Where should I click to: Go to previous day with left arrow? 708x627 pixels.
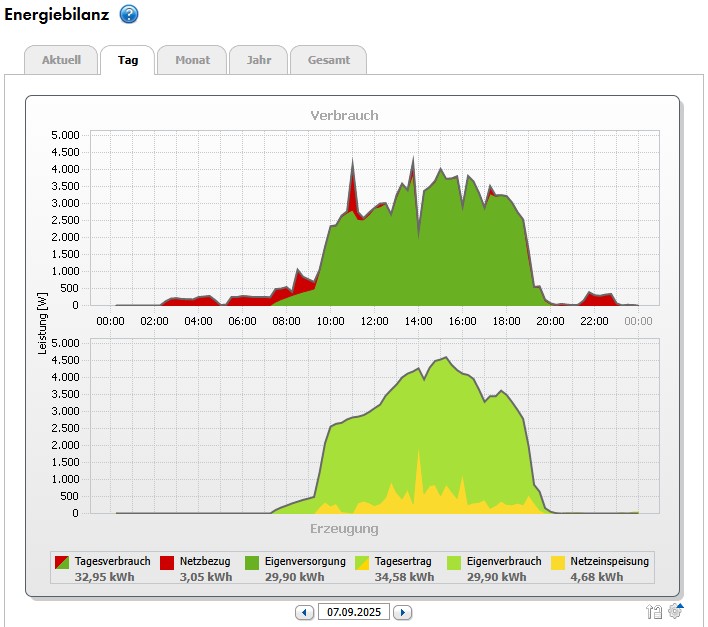coord(304,612)
